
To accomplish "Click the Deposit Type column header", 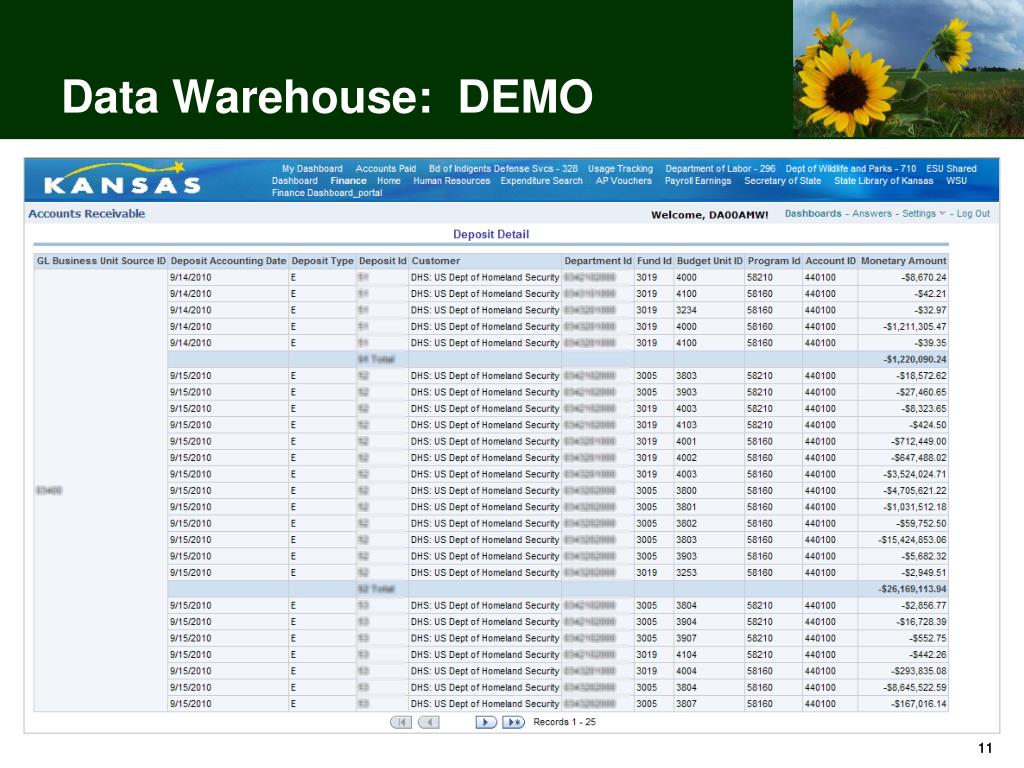I will [x=323, y=261].
